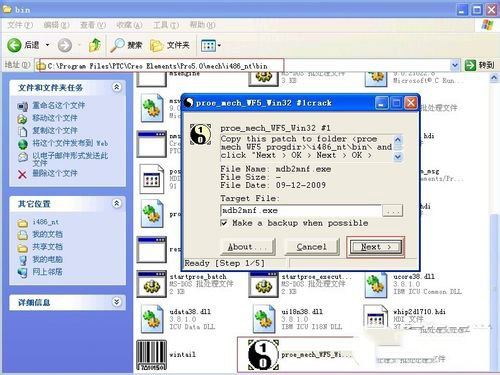Image resolution: width=500 pixels, height=375 pixels.
Task: Click 'Publish this file to the Web' link
Action: [70, 143]
